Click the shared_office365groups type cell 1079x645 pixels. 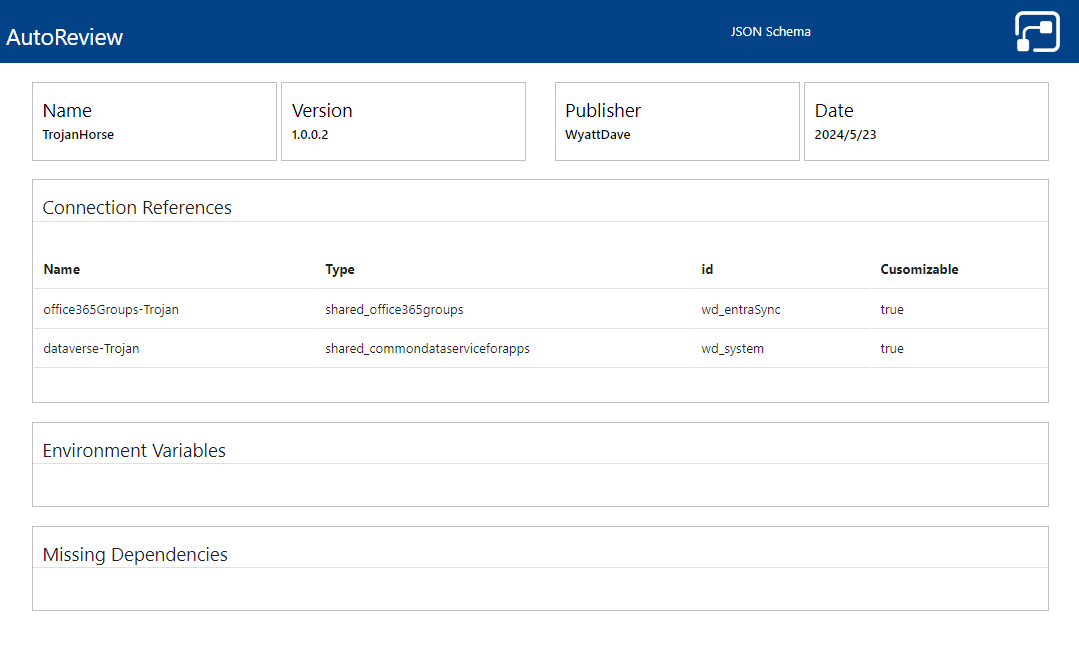[x=394, y=310]
